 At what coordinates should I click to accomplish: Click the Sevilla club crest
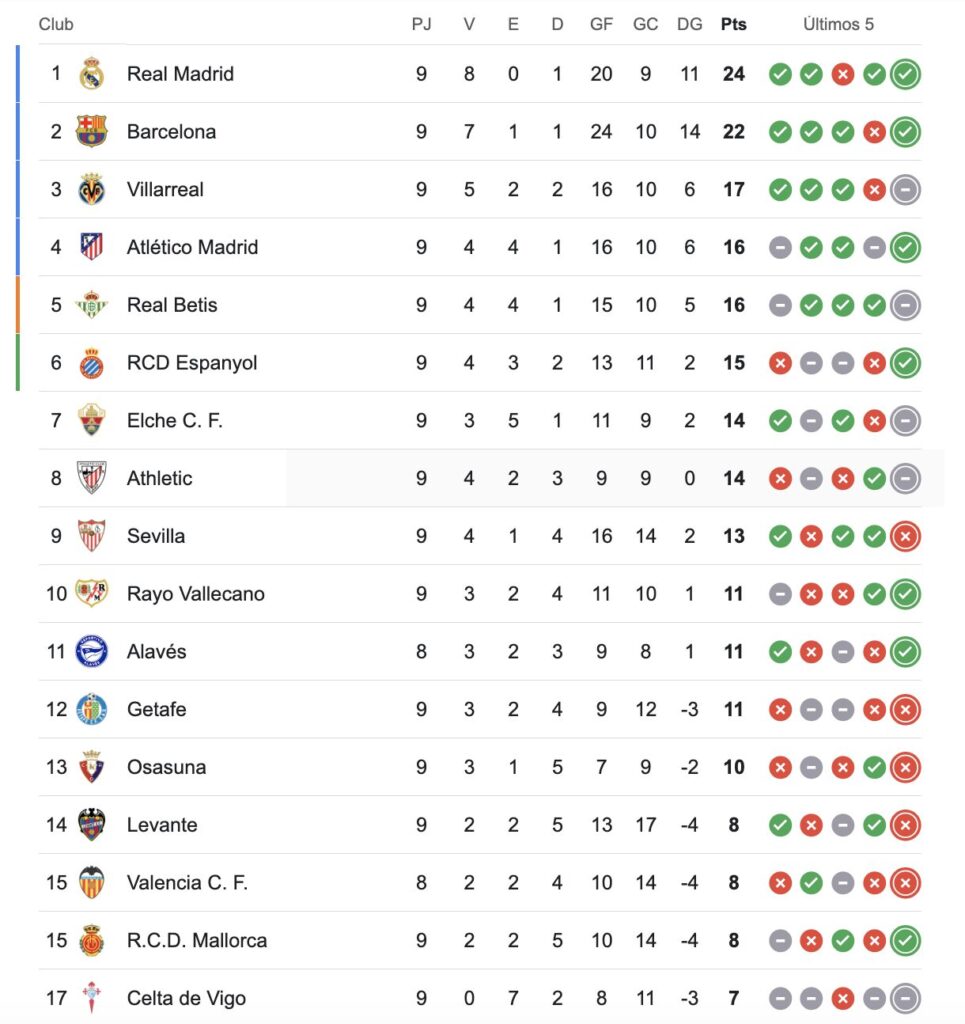(x=92, y=536)
